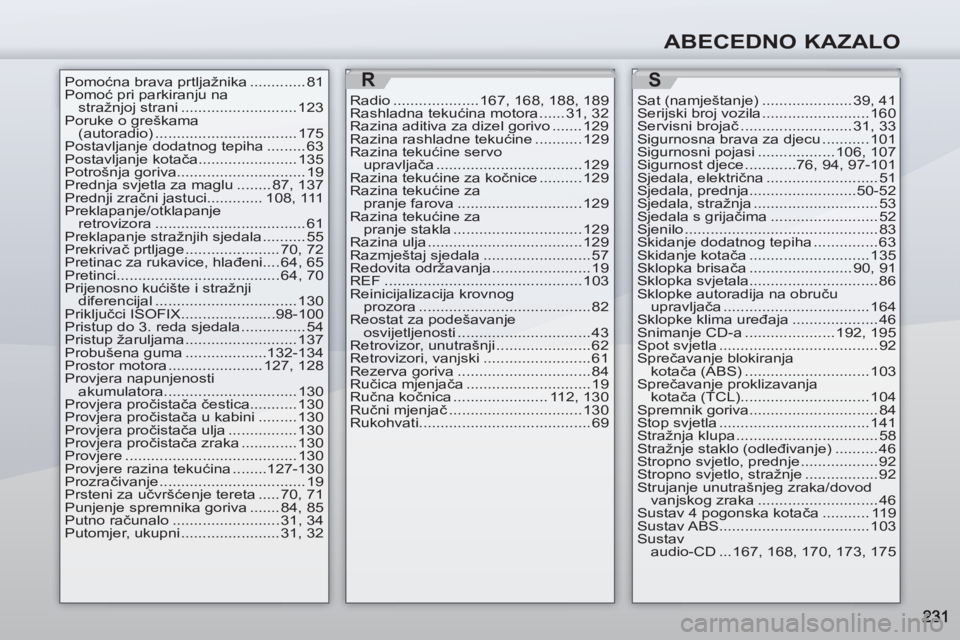Open the "Serijski broj vozila" entry
Image resolution: width=960 pixels, height=640 pixels.
(767, 113)
